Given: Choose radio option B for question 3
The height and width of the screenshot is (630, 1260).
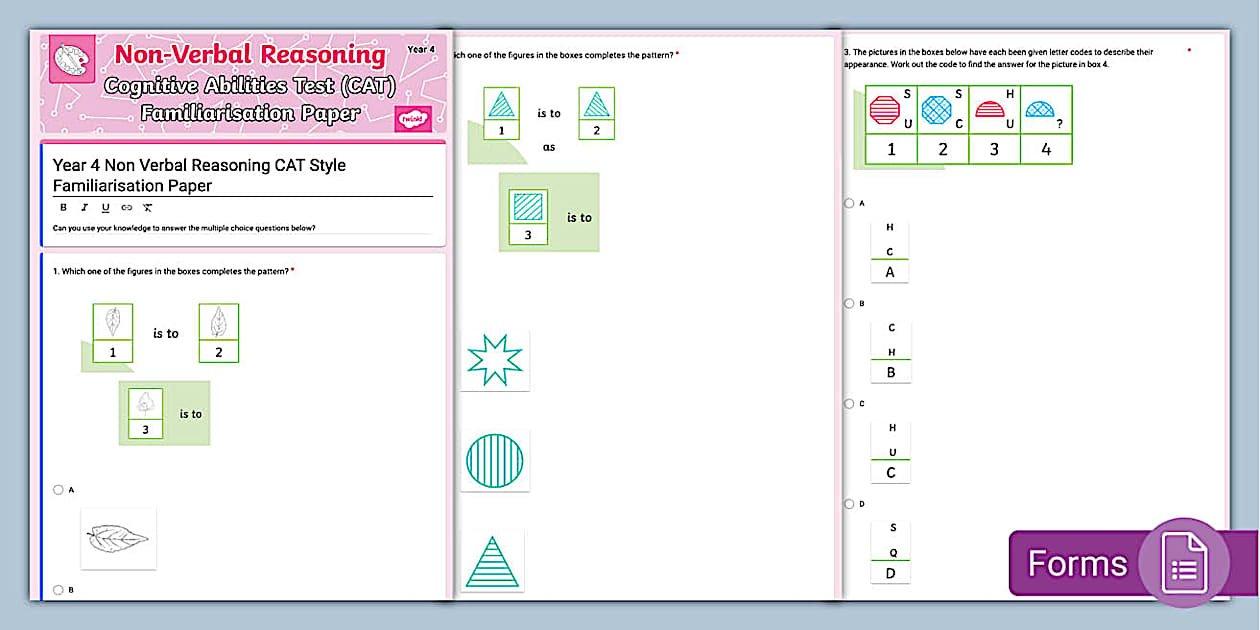Looking at the screenshot, I should click(849, 303).
